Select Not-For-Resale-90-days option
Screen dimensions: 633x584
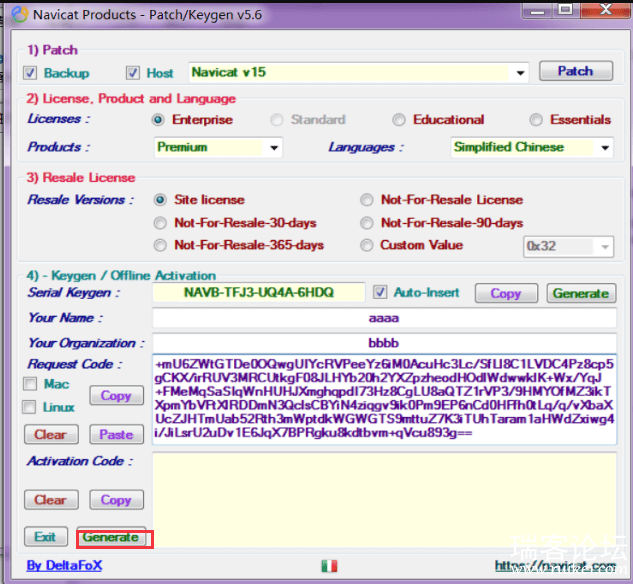[367, 223]
